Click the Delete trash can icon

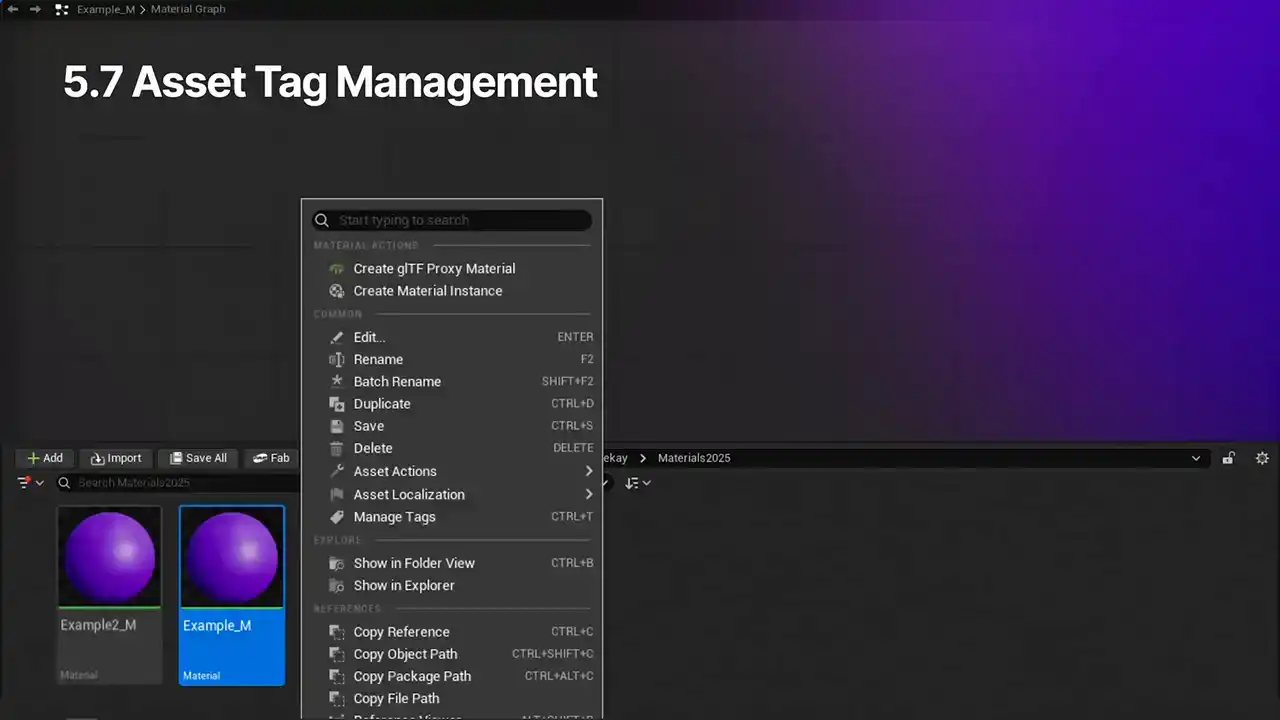[x=336, y=449]
